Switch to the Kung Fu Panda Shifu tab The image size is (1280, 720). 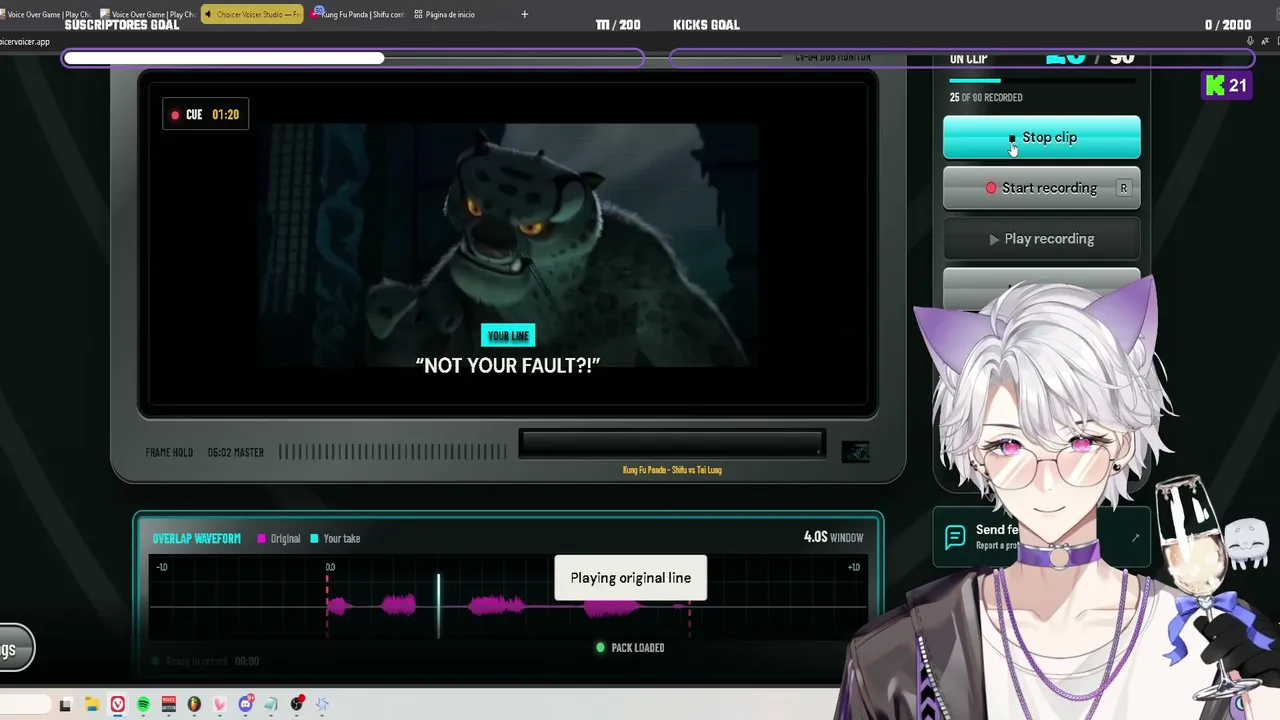pyautogui.click(x=358, y=14)
